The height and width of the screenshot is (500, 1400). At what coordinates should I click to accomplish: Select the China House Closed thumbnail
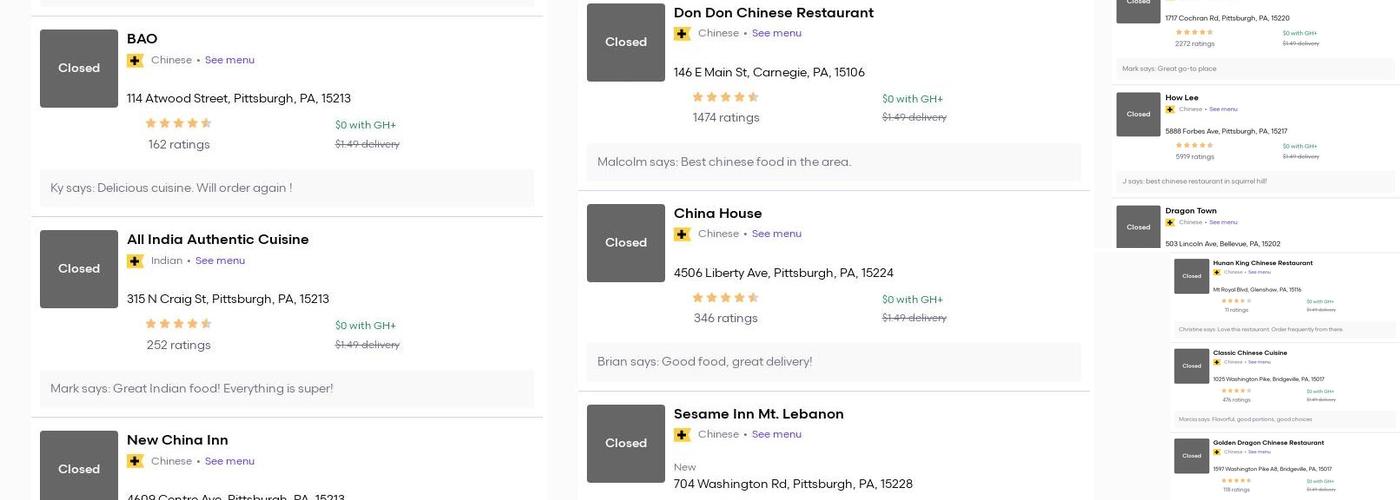point(626,243)
